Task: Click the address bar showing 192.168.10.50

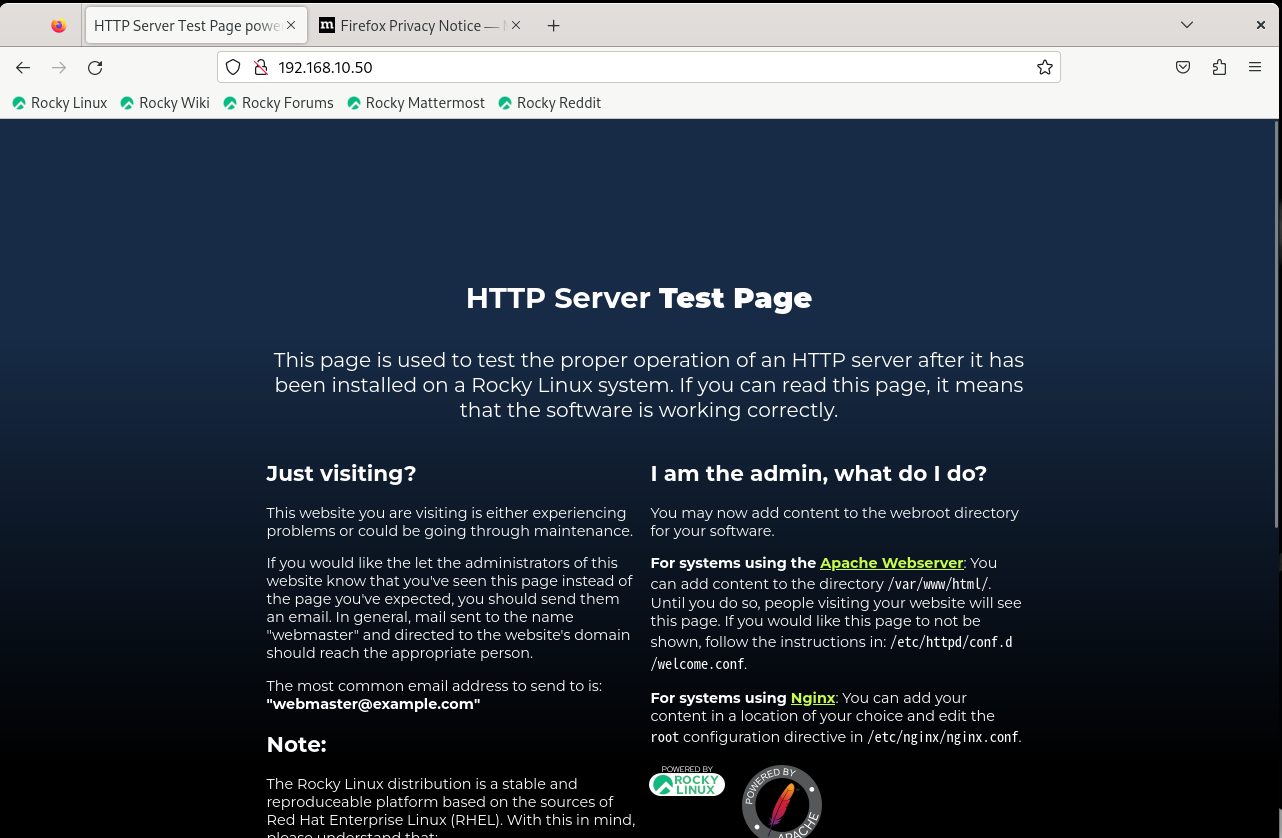Action: pos(640,67)
